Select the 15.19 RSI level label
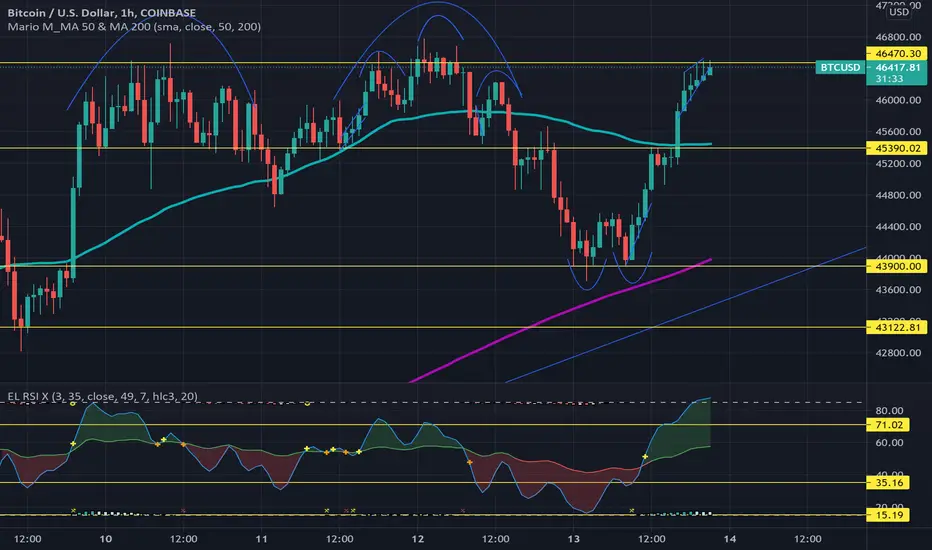The height and width of the screenshot is (550, 932). 889,514
